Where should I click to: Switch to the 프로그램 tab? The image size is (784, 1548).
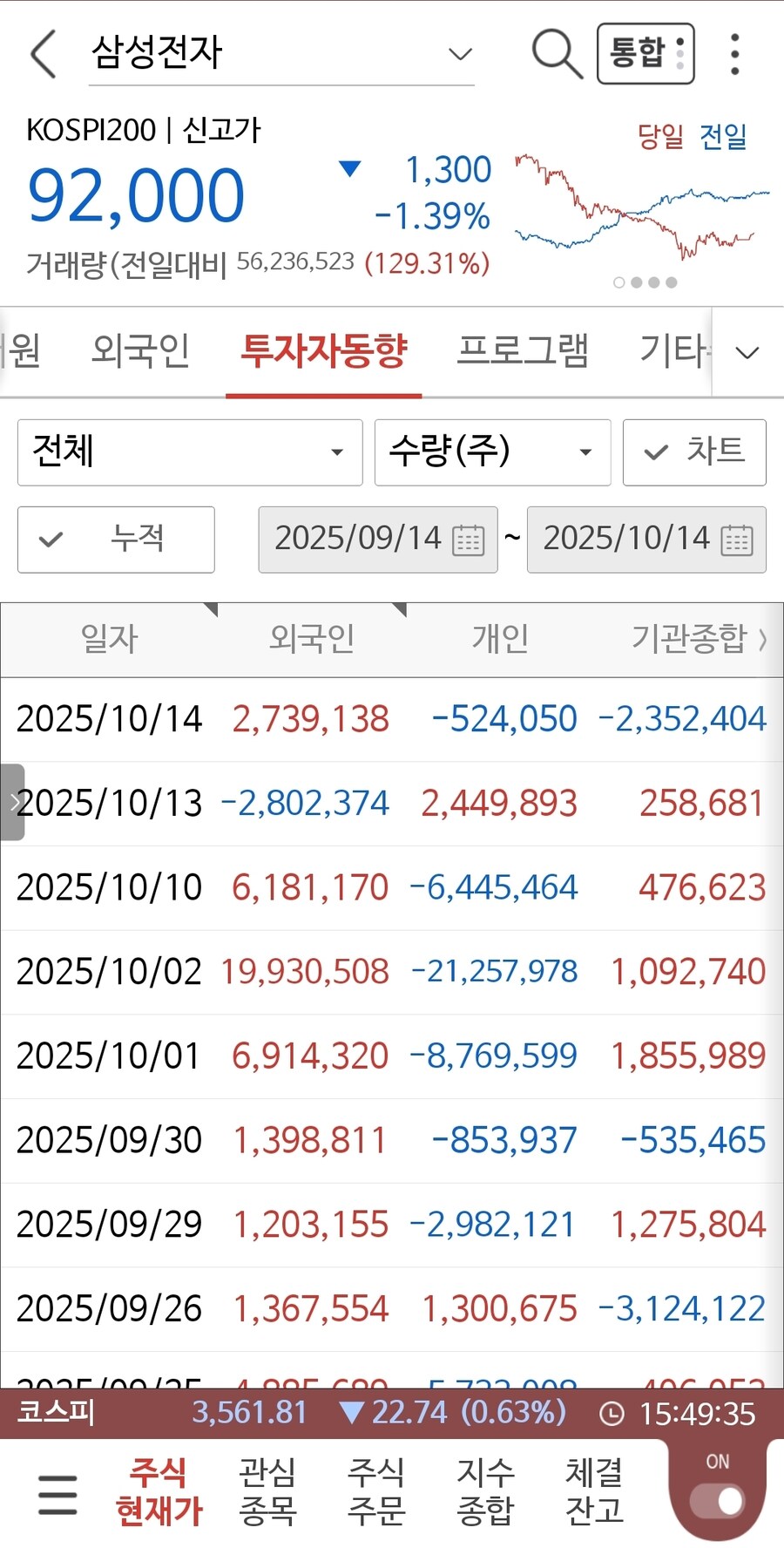[523, 350]
